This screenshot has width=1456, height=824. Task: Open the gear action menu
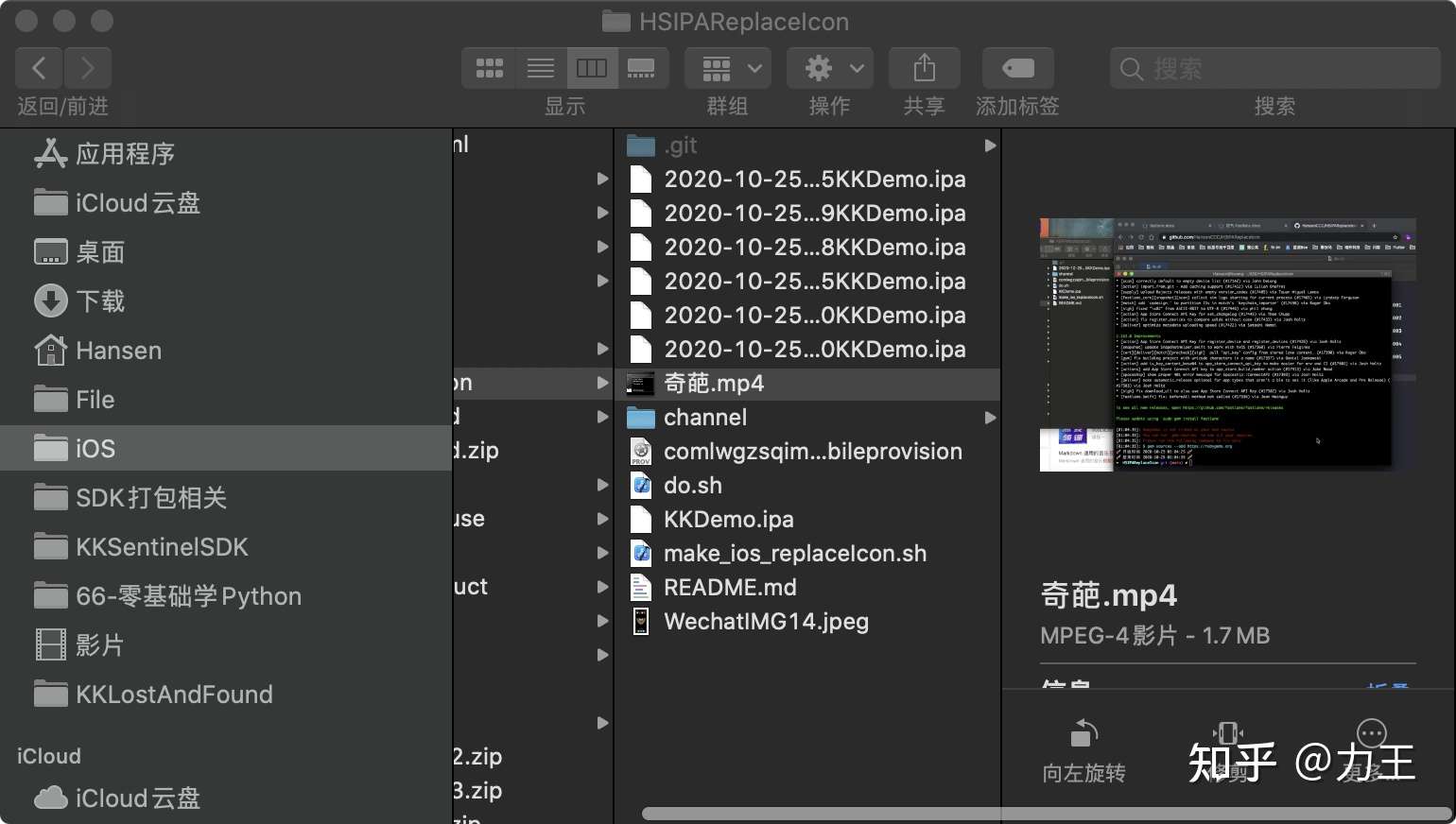click(830, 68)
